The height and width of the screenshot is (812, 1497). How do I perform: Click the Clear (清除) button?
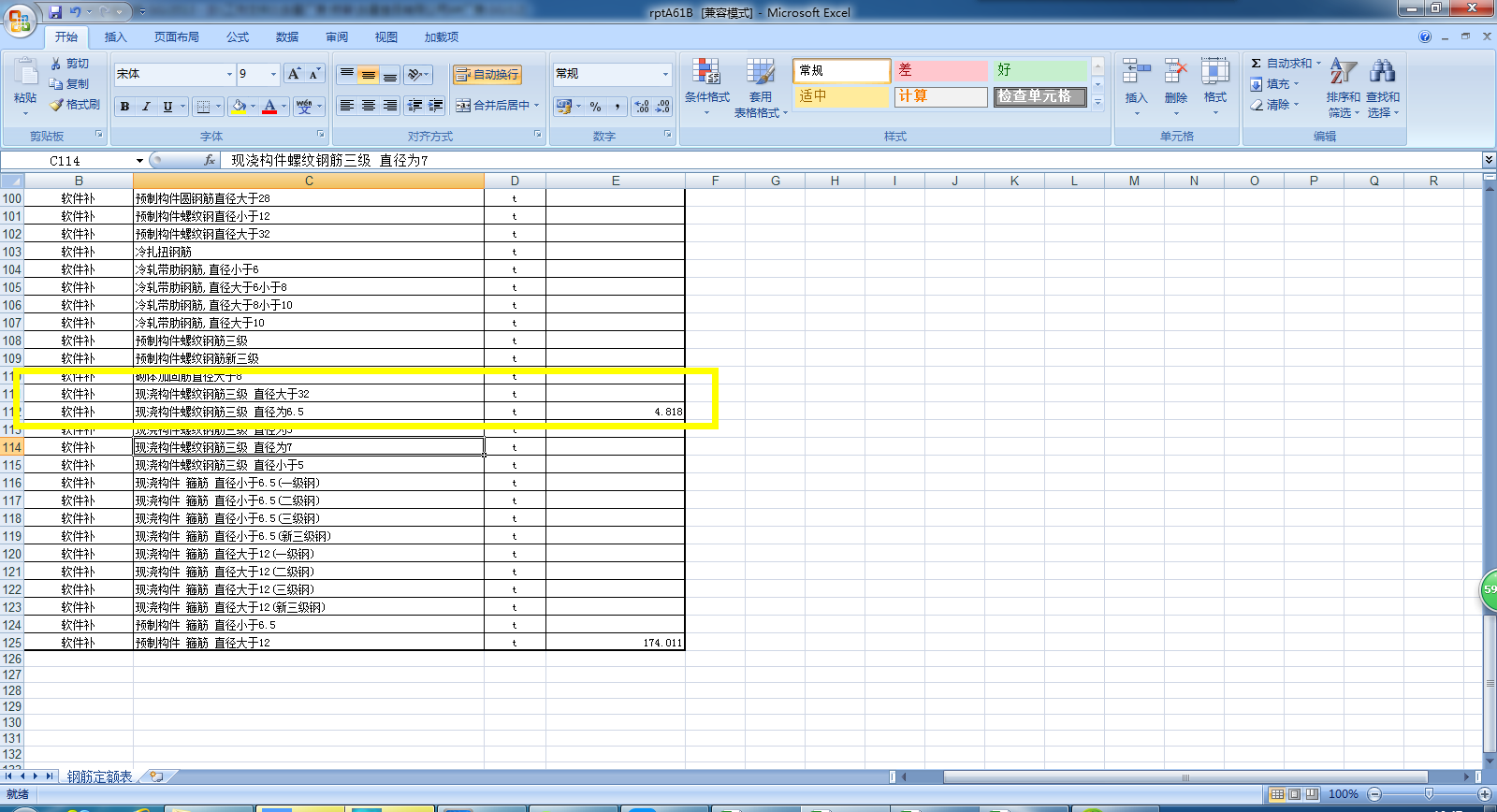(x=1274, y=105)
